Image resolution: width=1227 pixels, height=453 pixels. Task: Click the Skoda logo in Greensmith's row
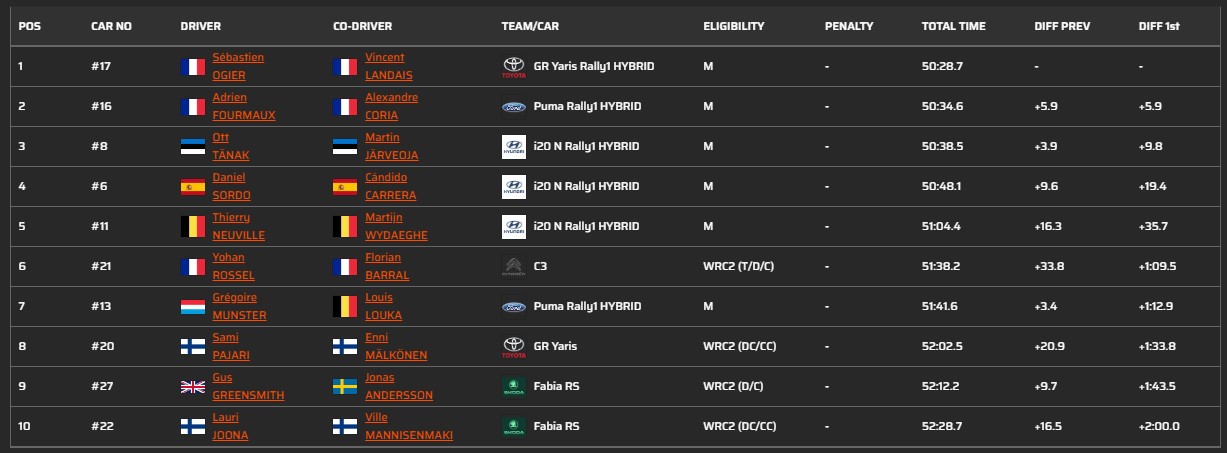pyautogui.click(x=512, y=387)
